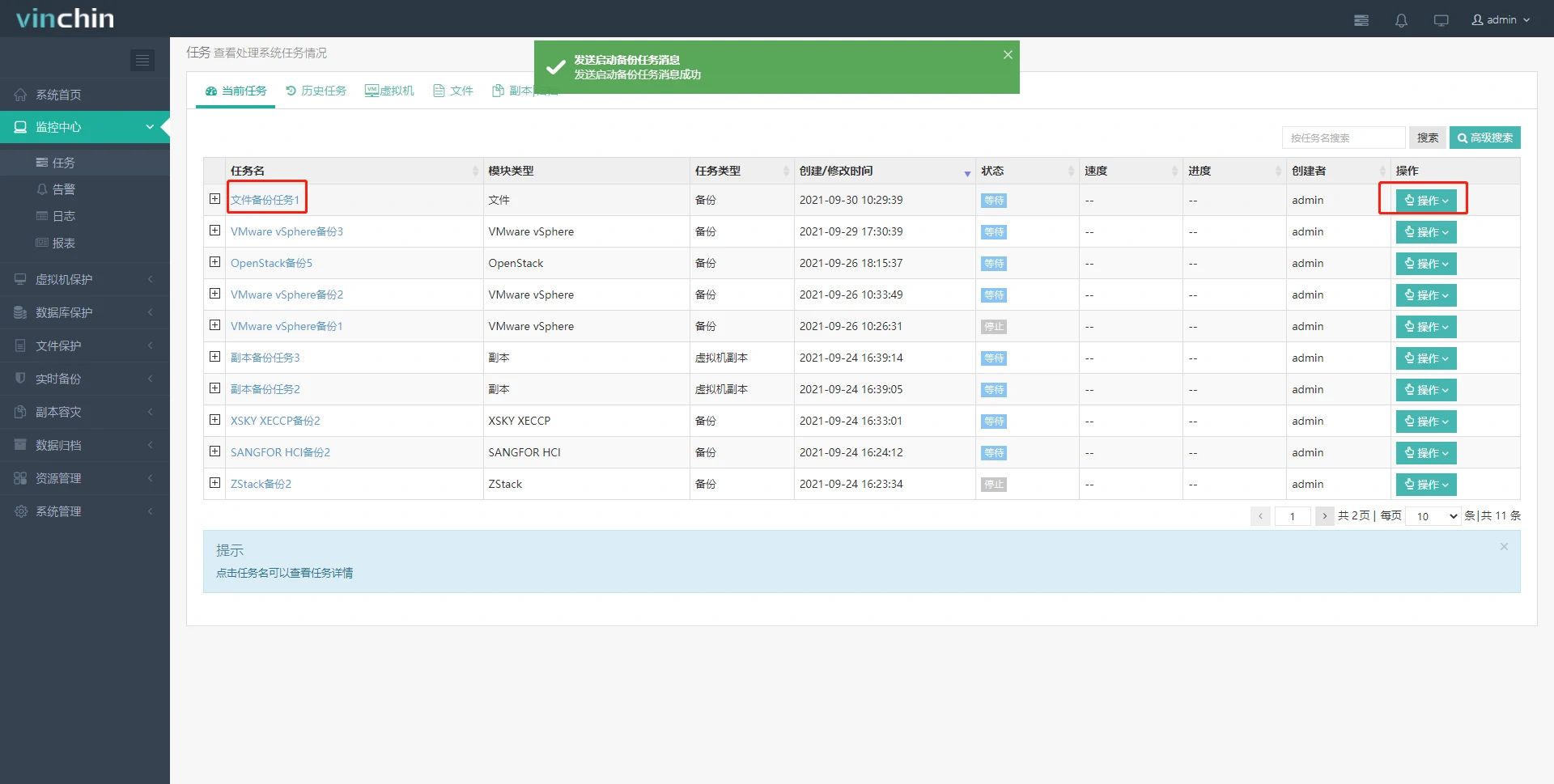Image resolution: width=1554 pixels, height=784 pixels.
Task: Open 报表 reports in sidebar
Action: 63,243
